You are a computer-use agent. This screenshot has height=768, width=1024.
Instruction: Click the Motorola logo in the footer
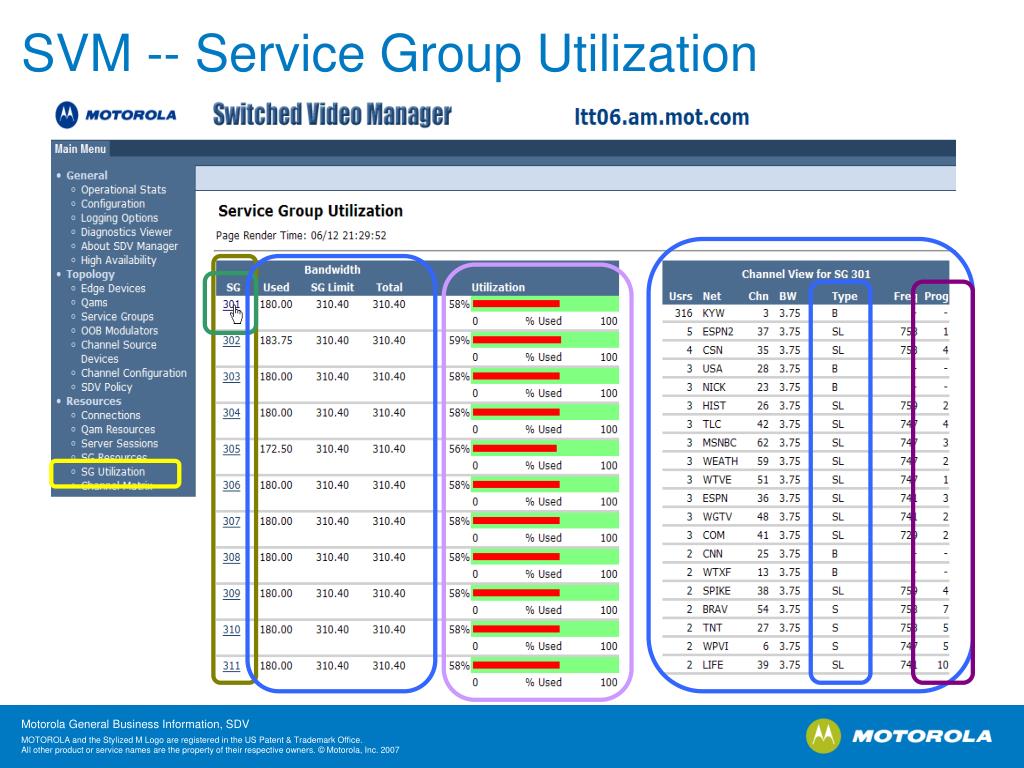coord(899,736)
